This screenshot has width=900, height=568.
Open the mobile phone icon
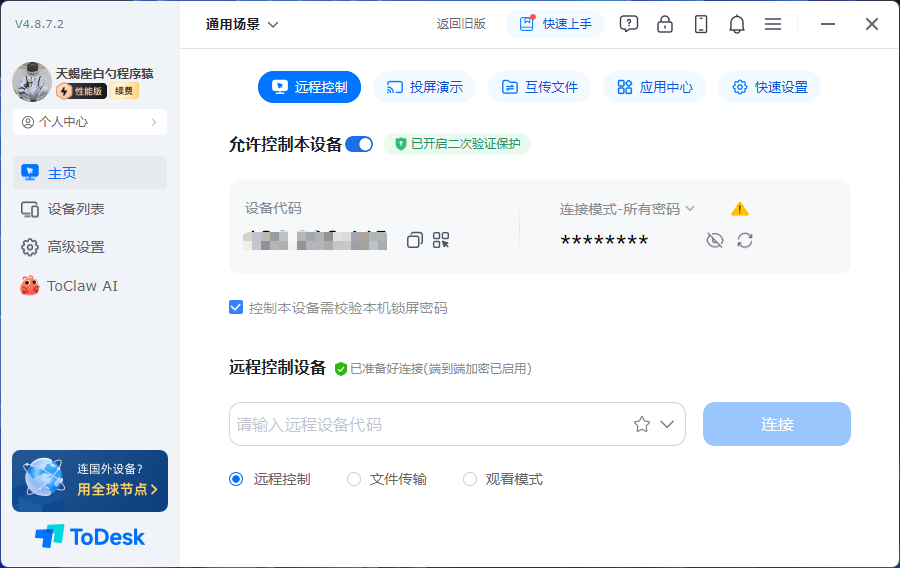click(701, 24)
